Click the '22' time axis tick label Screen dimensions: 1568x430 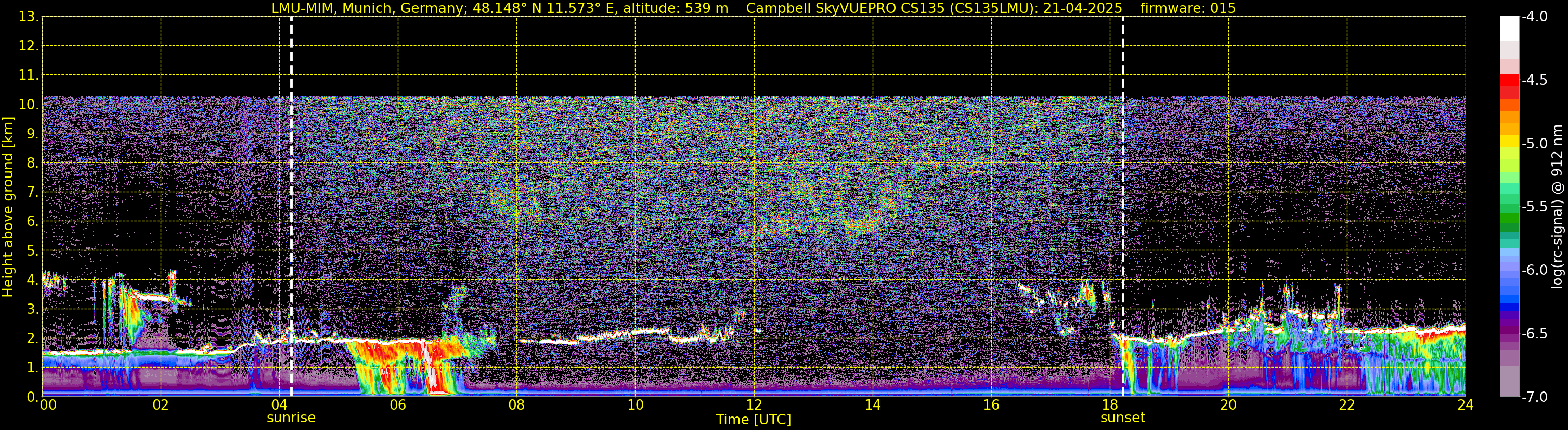click(1347, 405)
